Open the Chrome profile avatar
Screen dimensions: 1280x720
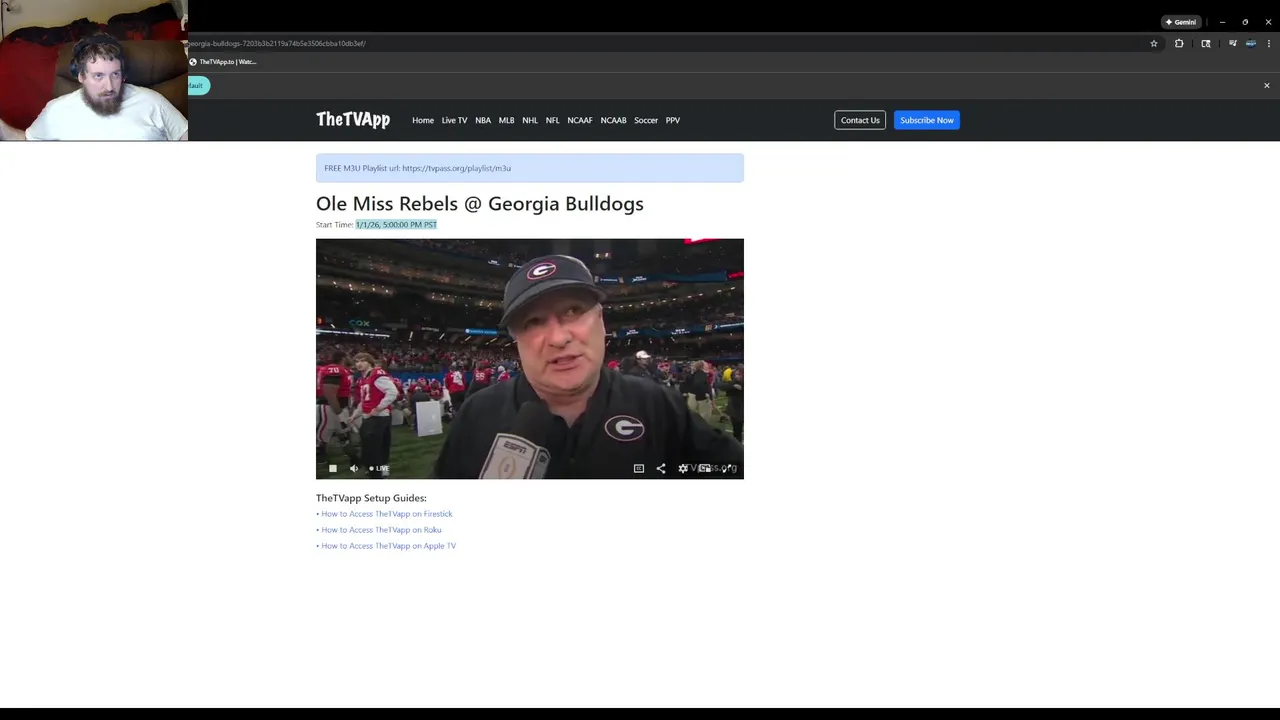coord(1250,43)
